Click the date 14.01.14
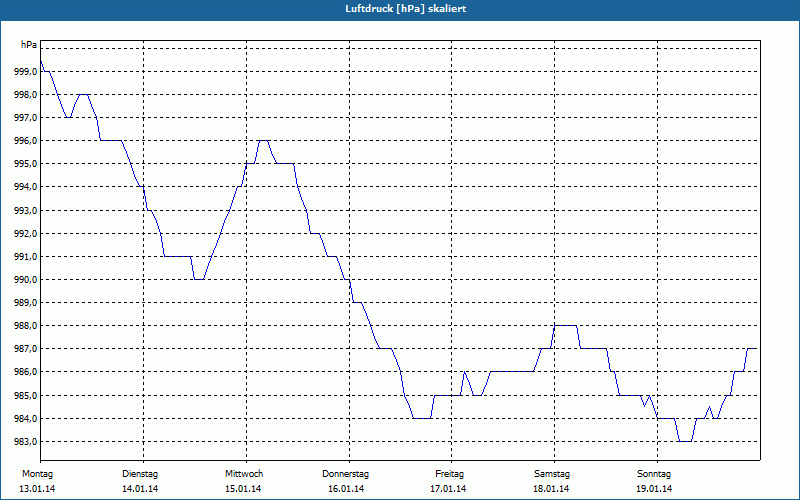This screenshot has height=500, width=800. pos(140,489)
